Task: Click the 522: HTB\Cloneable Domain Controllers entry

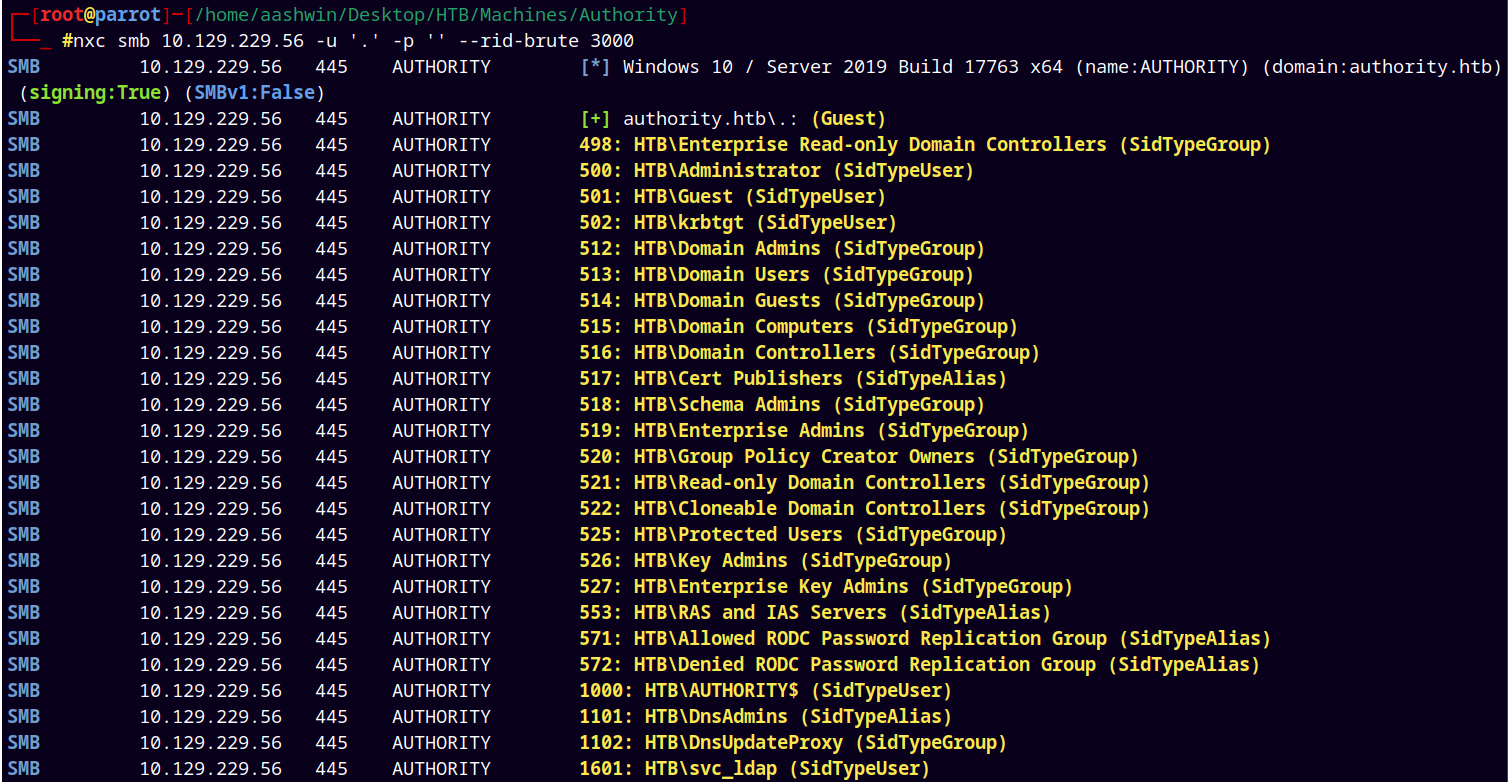Action: (864, 509)
